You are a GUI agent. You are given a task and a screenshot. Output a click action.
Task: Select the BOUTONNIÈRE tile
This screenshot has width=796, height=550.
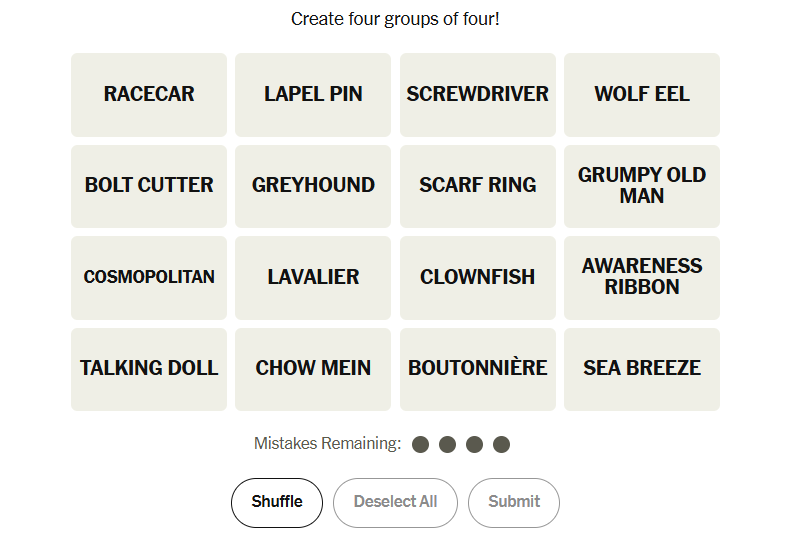pos(477,369)
